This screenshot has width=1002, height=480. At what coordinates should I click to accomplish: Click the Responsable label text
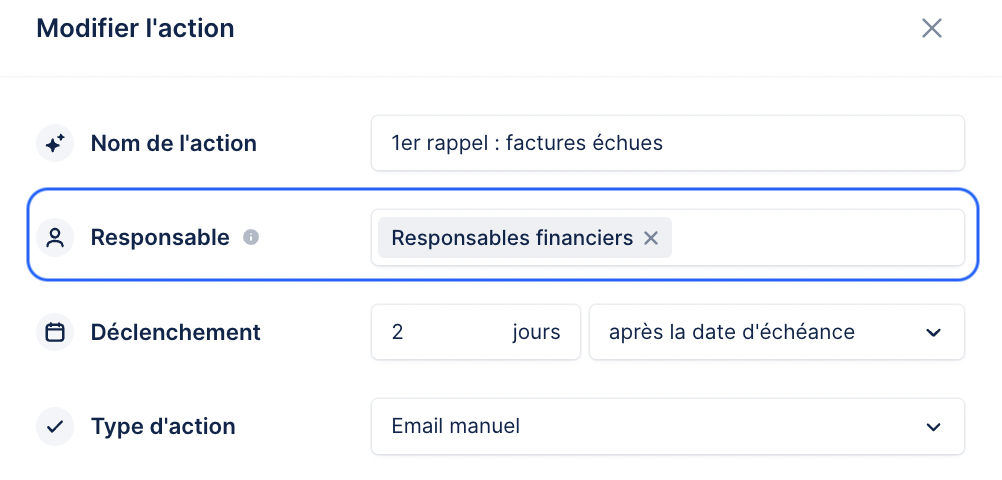[x=160, y=238]
